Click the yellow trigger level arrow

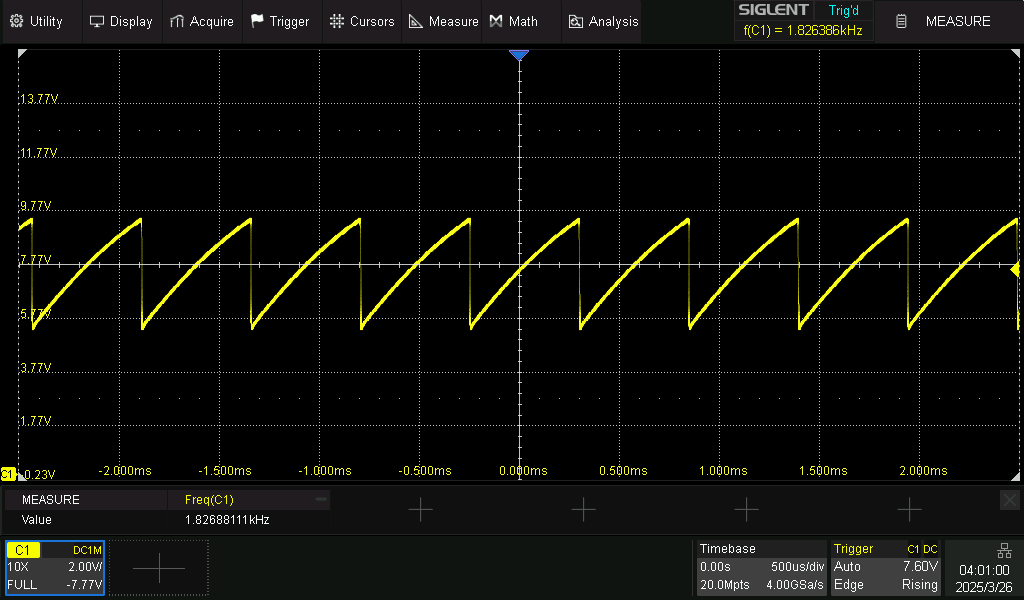[1015, 270]
